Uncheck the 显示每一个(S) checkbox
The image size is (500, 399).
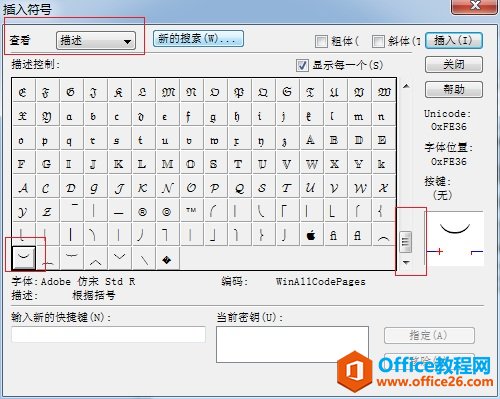click(x=302, y=65)
